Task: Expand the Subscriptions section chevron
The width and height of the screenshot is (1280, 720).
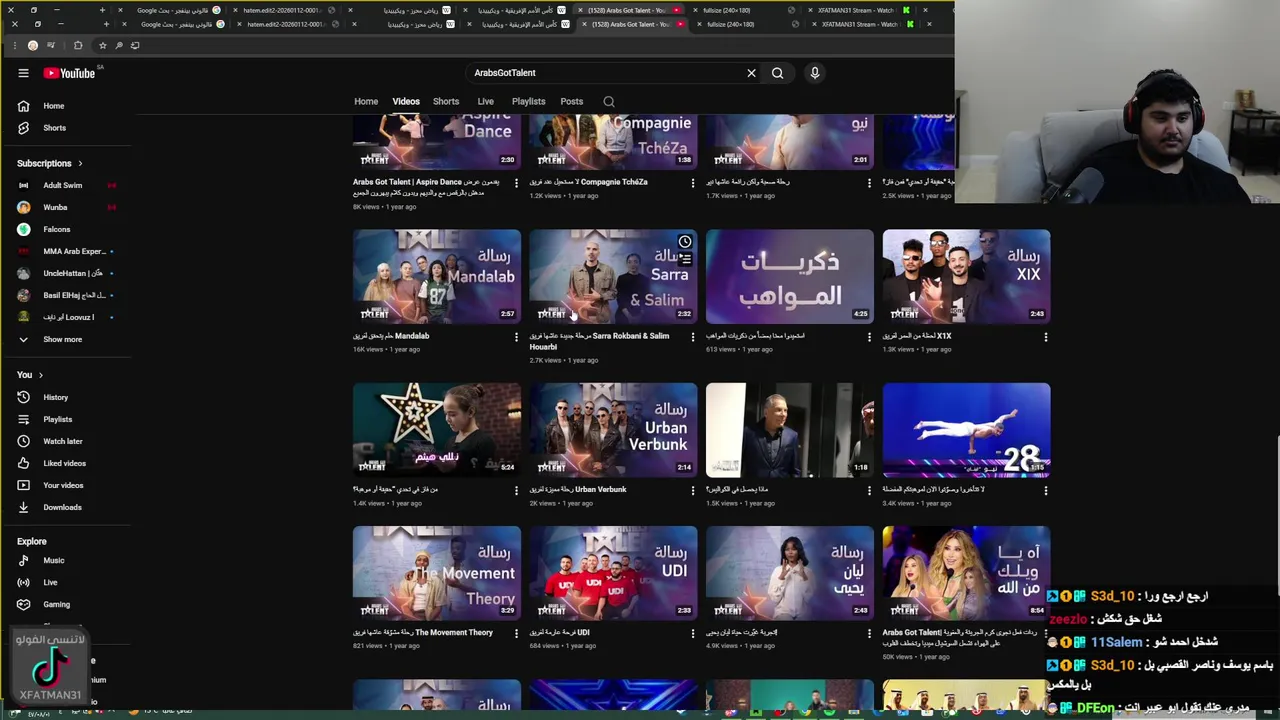Action: click(80, 163)
